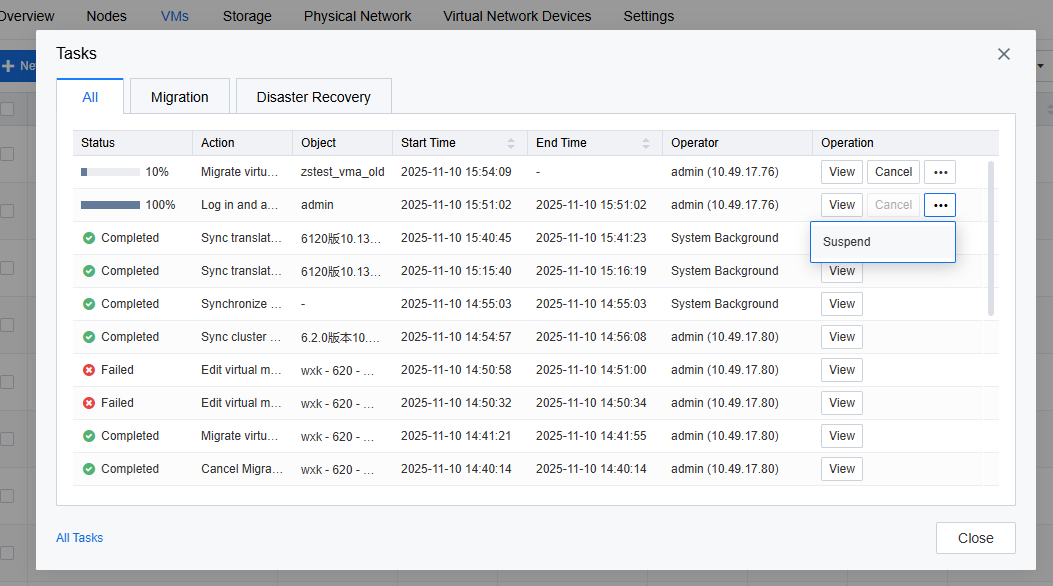Click green check icon of 15:15:40 task

[x=89, y=271]
